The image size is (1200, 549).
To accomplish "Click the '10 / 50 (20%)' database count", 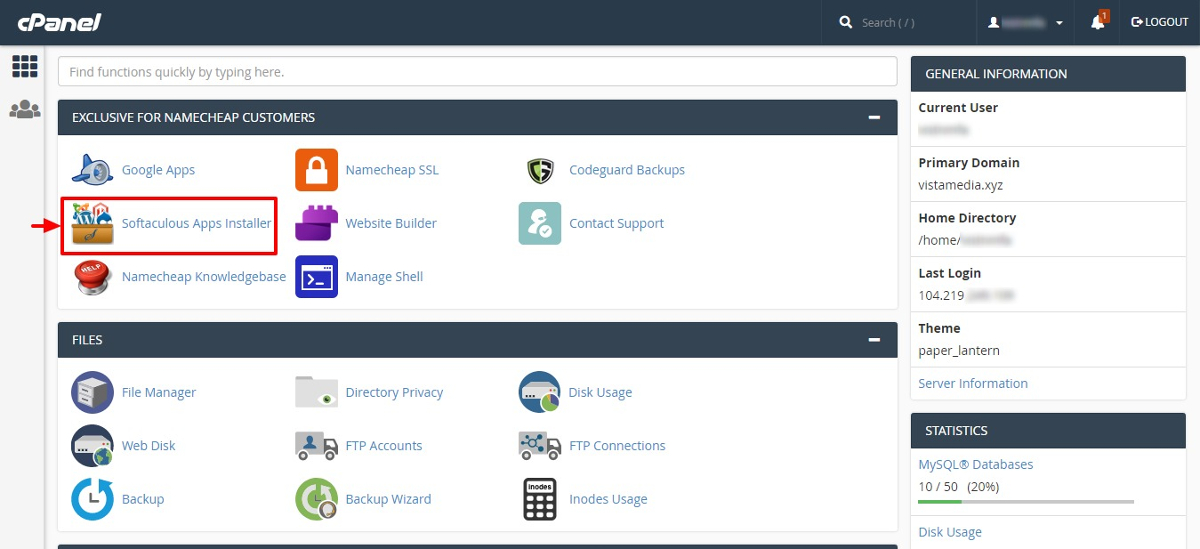I will [x=958, y=487].
